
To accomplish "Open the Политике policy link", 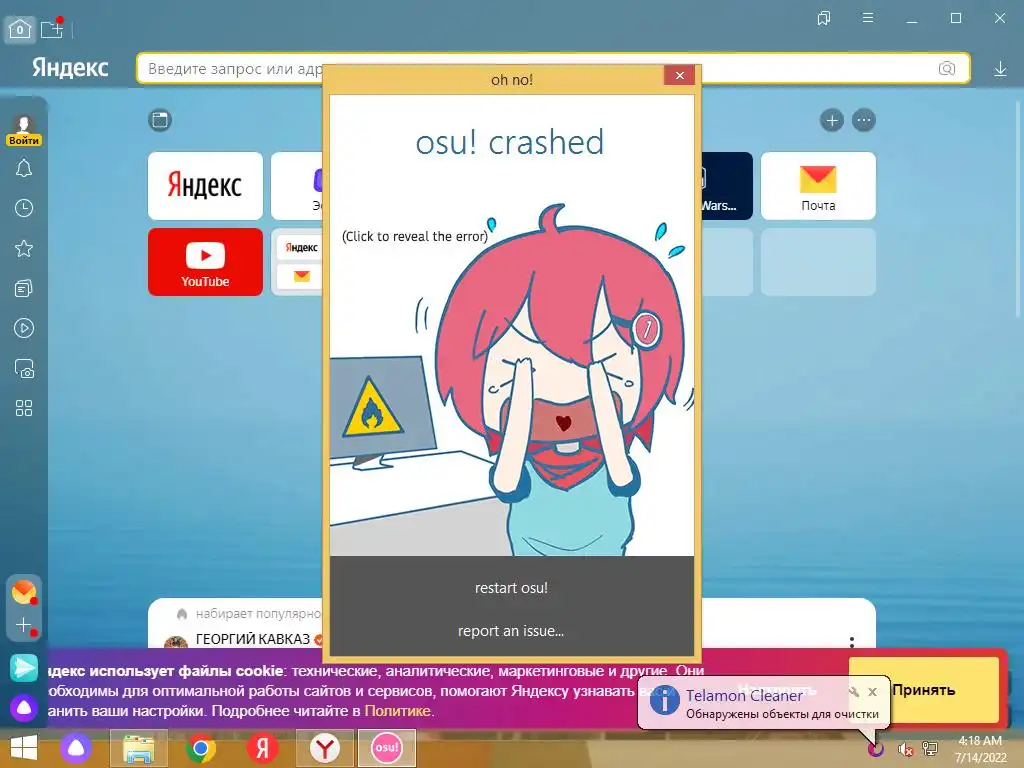I will [397, 711].
